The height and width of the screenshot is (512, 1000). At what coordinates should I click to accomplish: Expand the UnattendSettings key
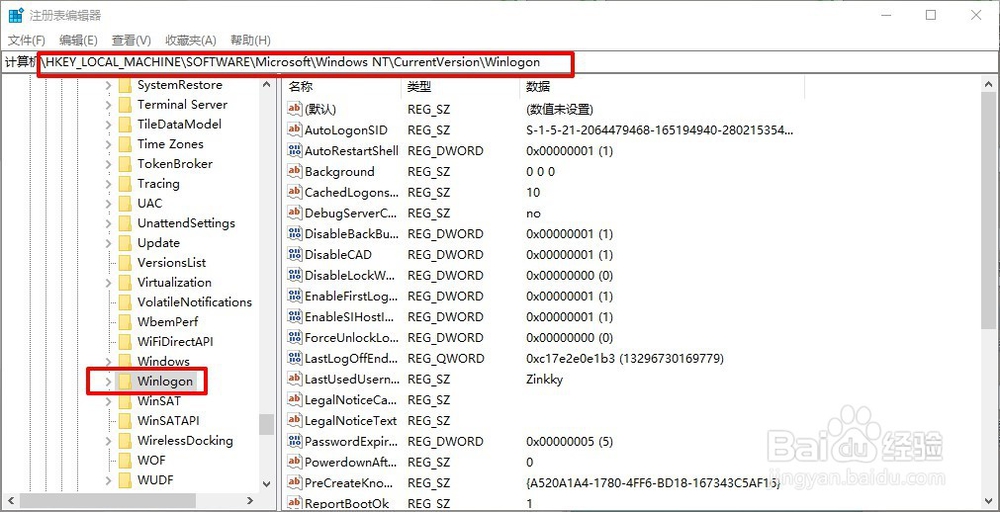pyautogui.click(x=108, y=223)
